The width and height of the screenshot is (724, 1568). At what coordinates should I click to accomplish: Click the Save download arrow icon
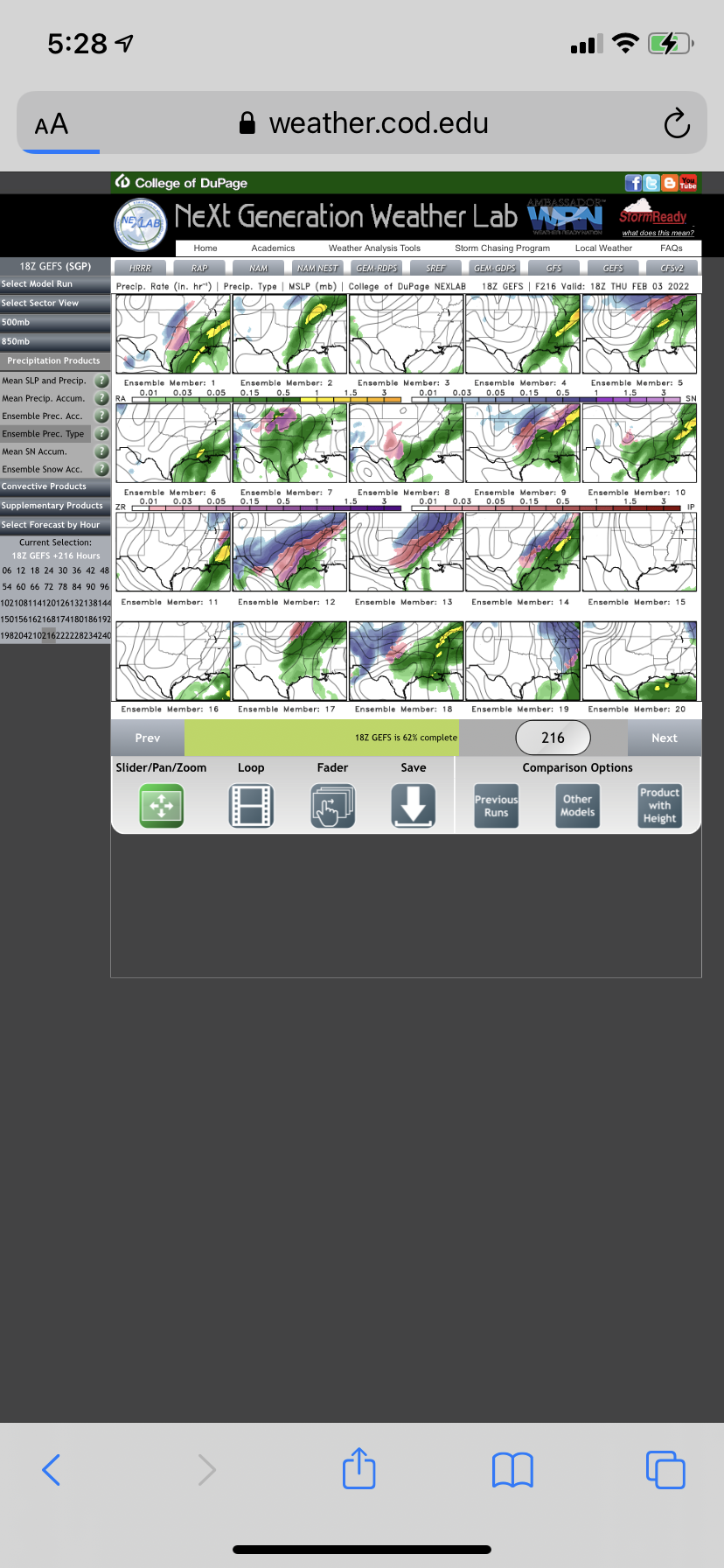414,806
